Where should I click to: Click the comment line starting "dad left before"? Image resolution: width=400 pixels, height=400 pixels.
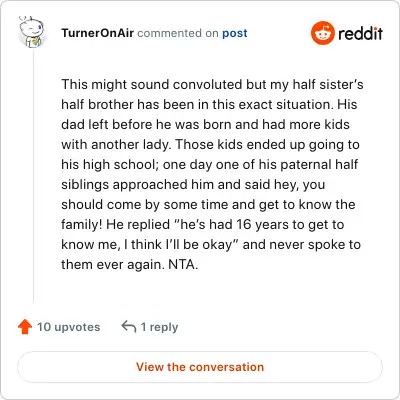(x=205, y=124)
